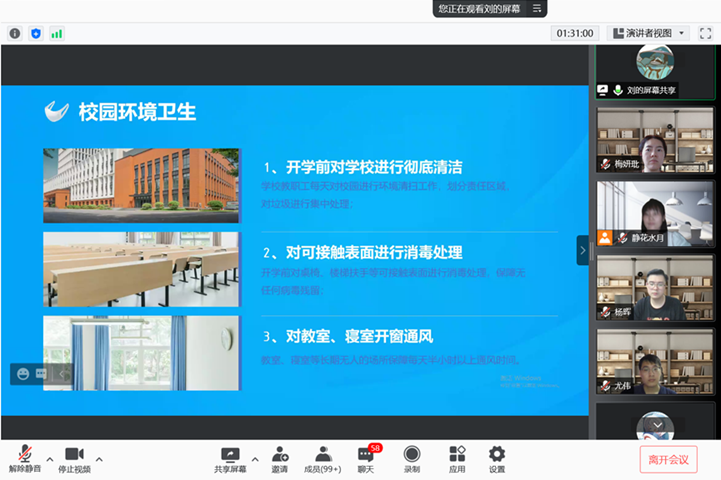The image size is (721, 480).
Task: Open the 演讲者视图 view dropdown
Action: [x=648, y=33]
